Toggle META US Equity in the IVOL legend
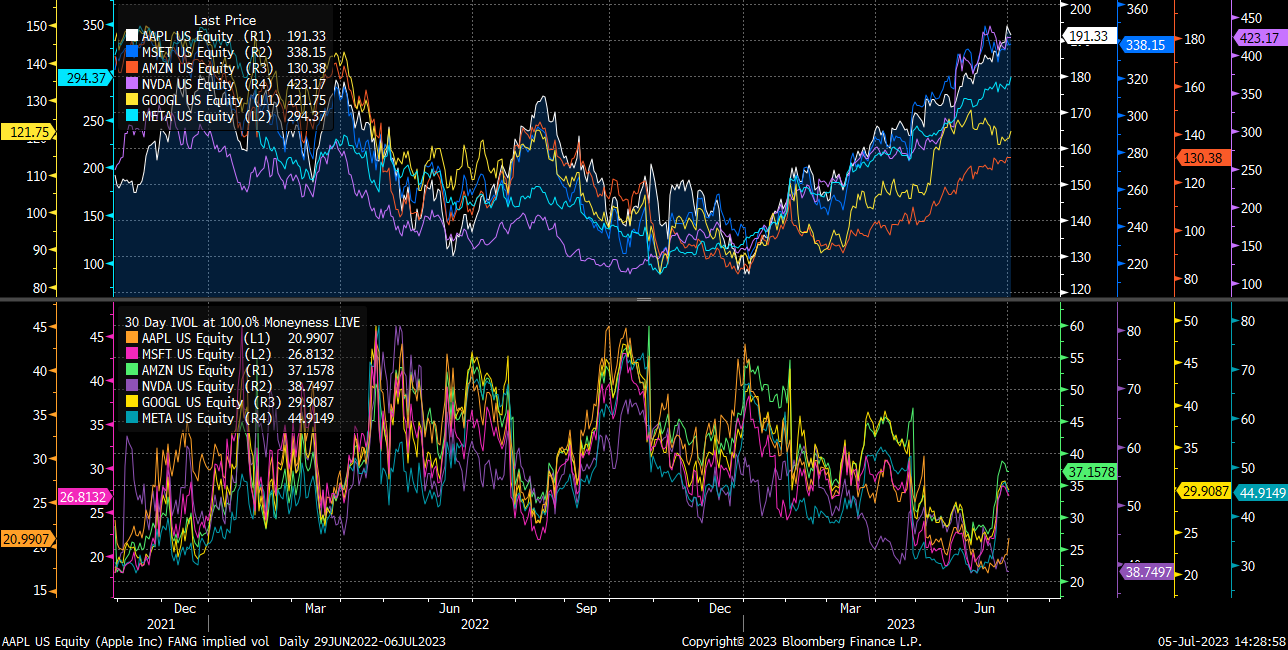The height and width of the screenshot is (650, 1288). pyautogui.click(x=188, y=418)
